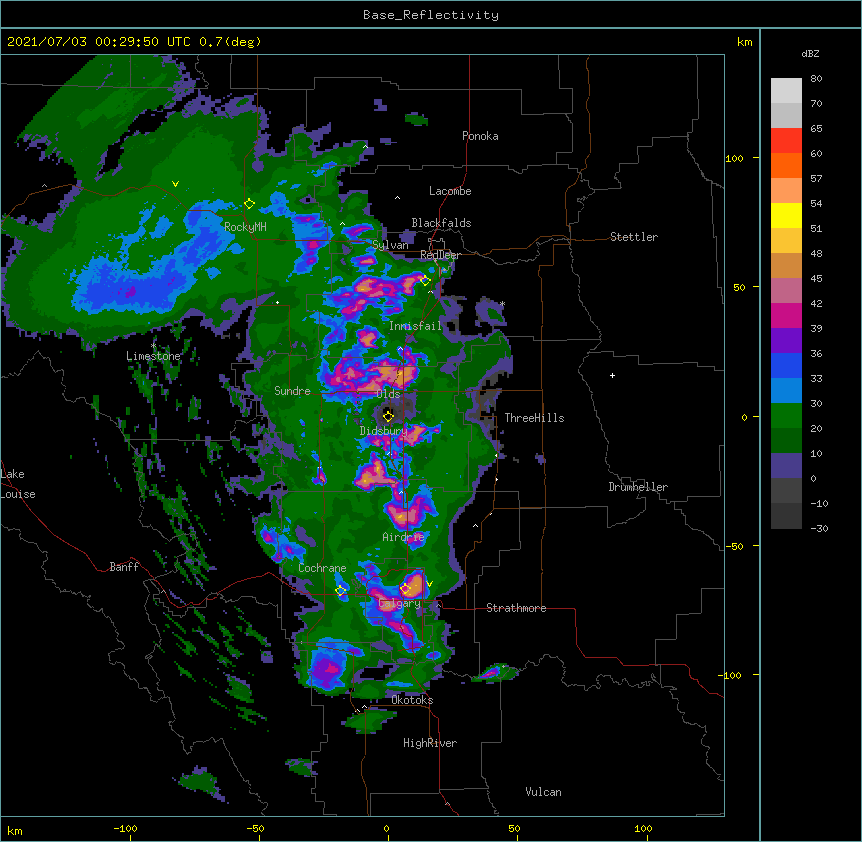Click the Sundre town label
The width and height of the screenshot is (862, 842).
292,391
